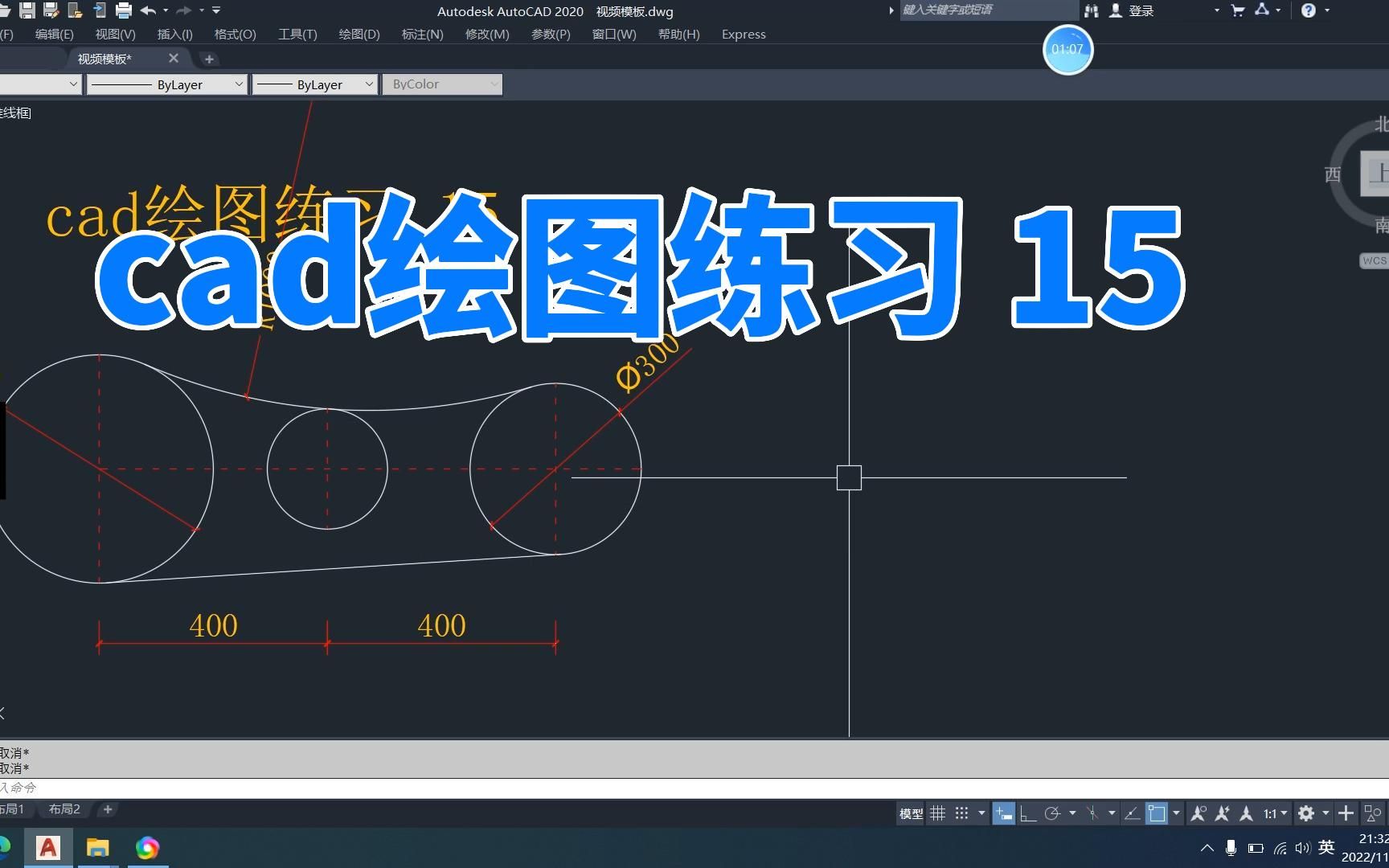1389x868 pixels.
Task: Click the 登录 sign-in link
Action: click(1141, 10)
